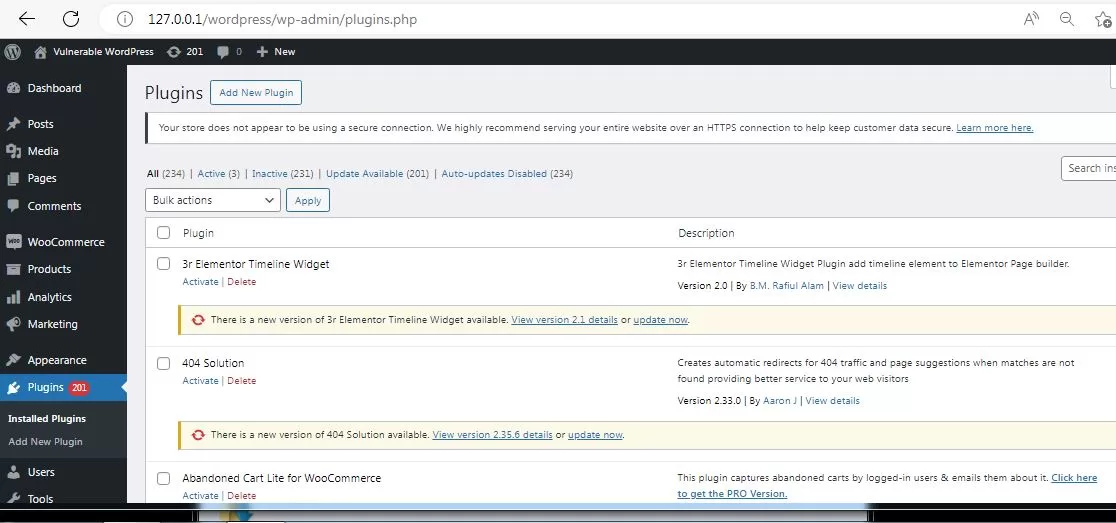This screenshot has height=523, width=1116.
Task: Tick the select-all checkbox beside Plugin header
Action: pyautogui.click(x=164, y=233)
